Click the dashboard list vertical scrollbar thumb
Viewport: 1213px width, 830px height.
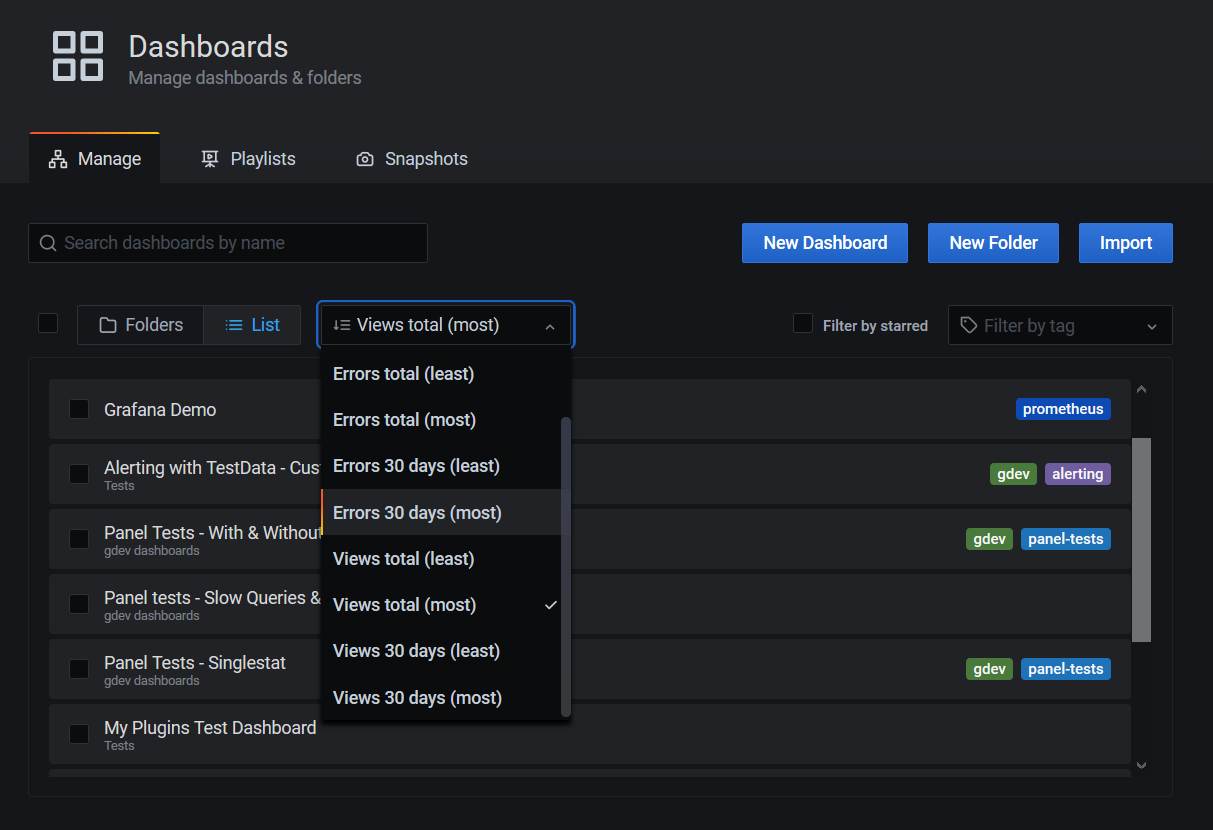point(1141,540)
